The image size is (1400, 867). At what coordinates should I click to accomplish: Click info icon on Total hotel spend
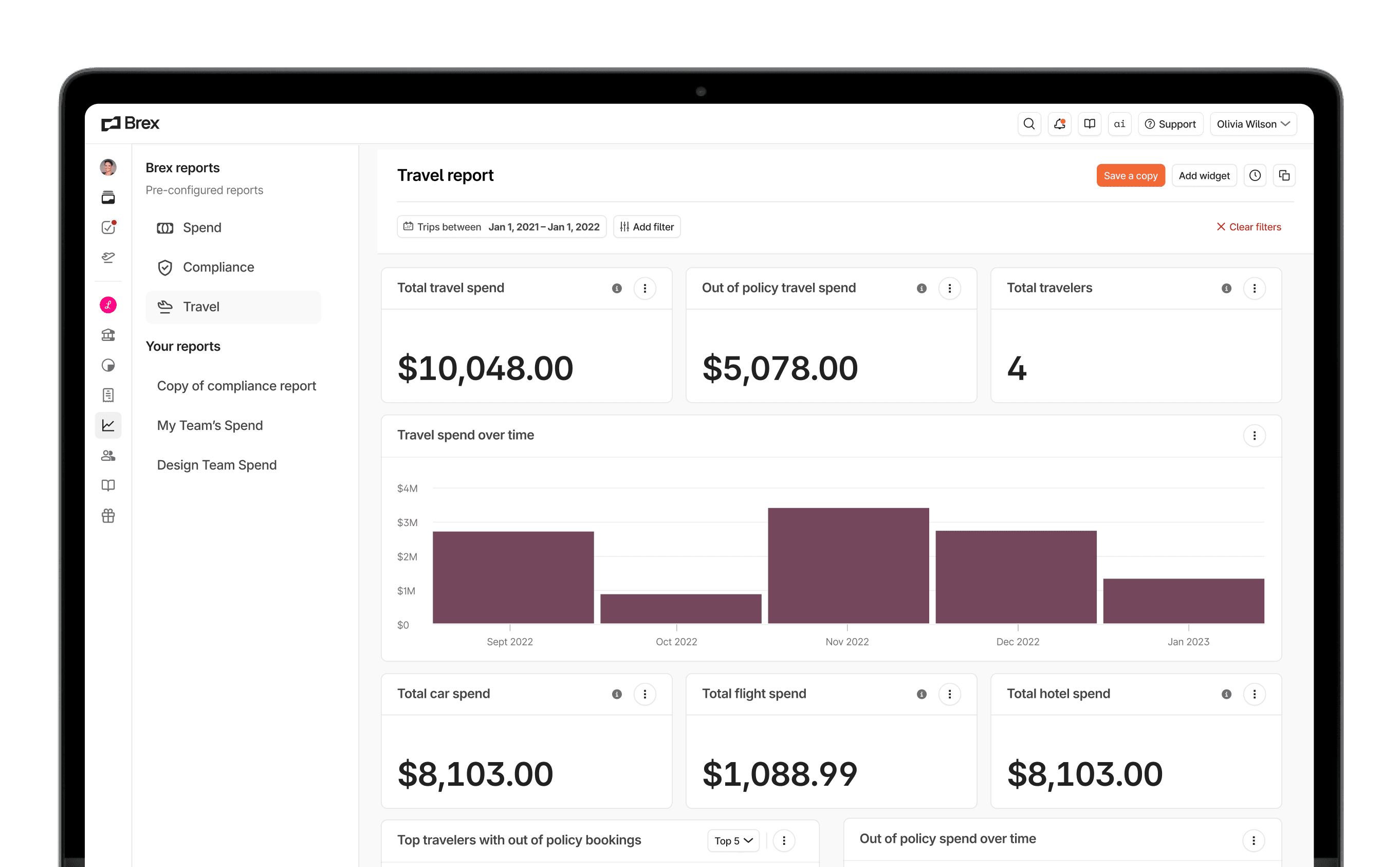(x=1226, y=694)
